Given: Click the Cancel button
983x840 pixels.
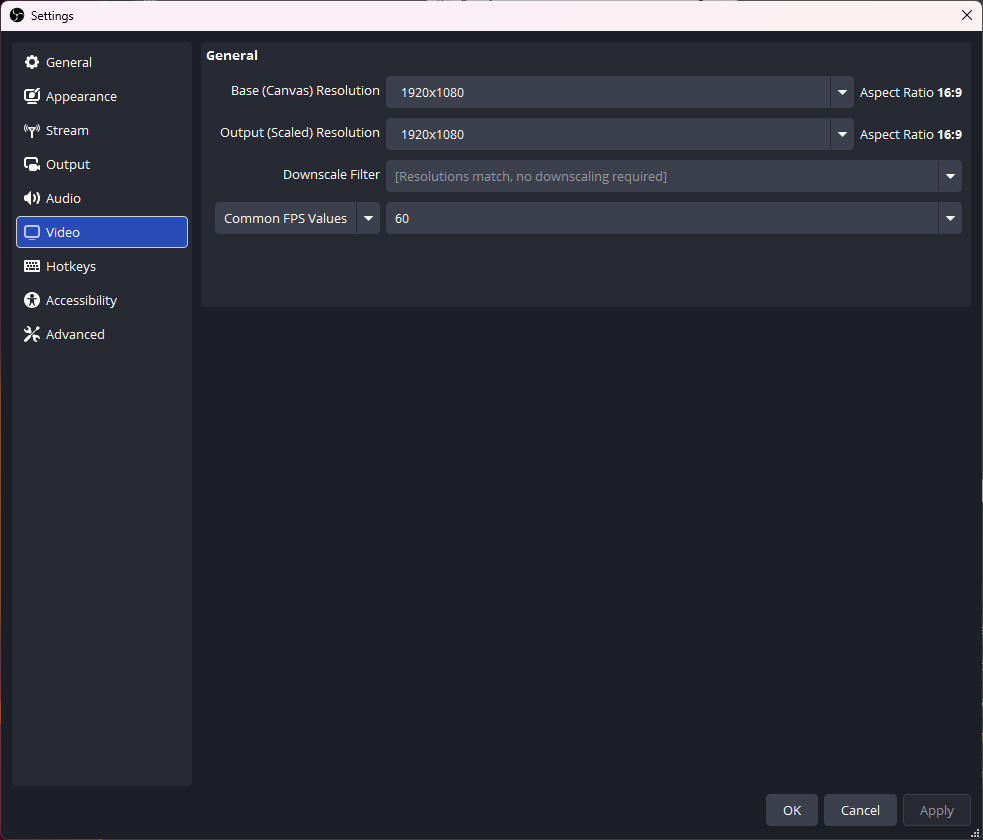Looking at the screenshot, I should 859,810.
